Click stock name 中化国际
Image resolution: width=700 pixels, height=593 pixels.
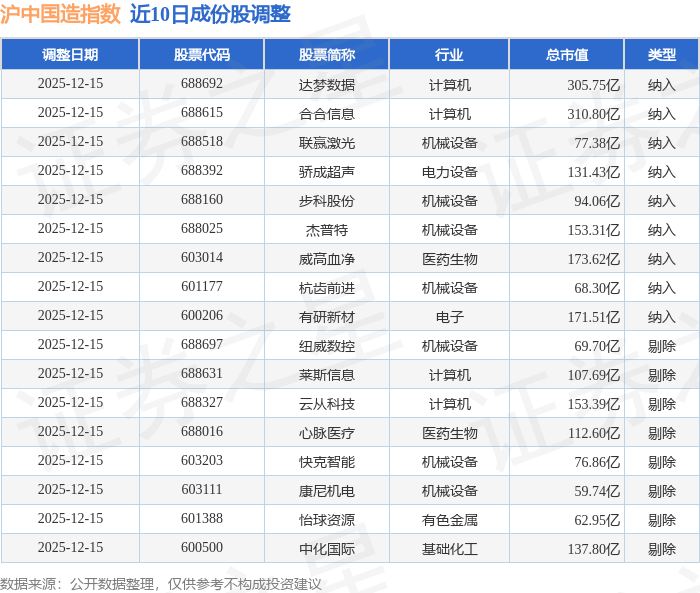click(x=327, y=549)
